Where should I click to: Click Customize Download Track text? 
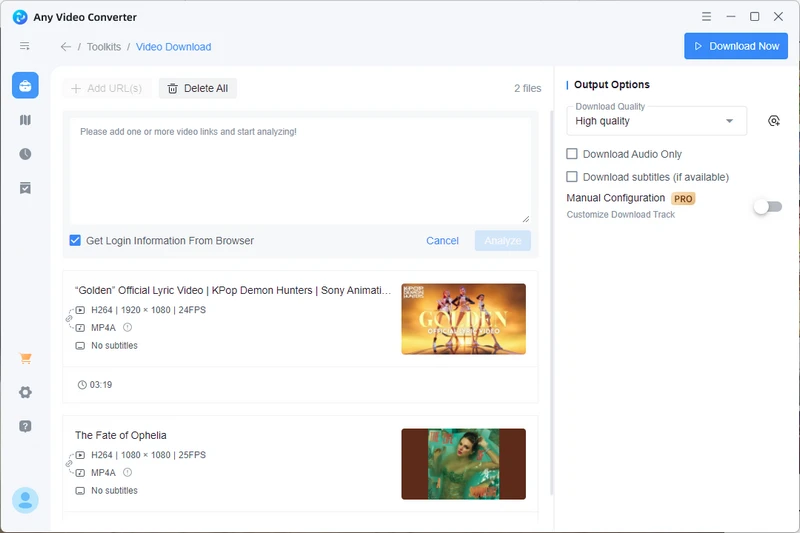(x=620, y=215)
